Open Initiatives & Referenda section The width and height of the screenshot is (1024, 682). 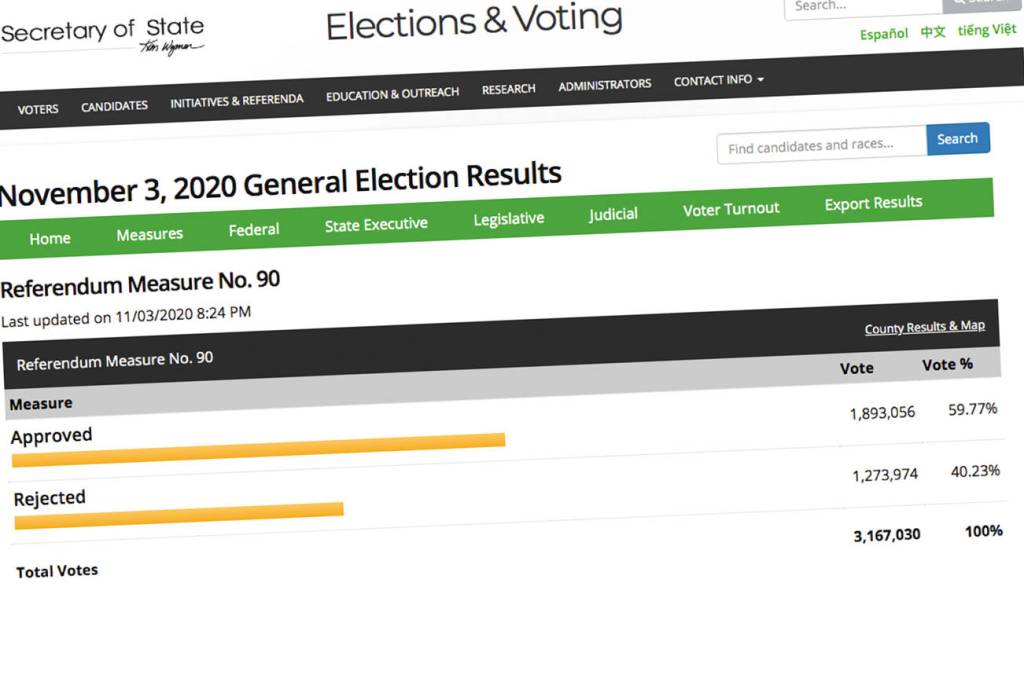237,99
